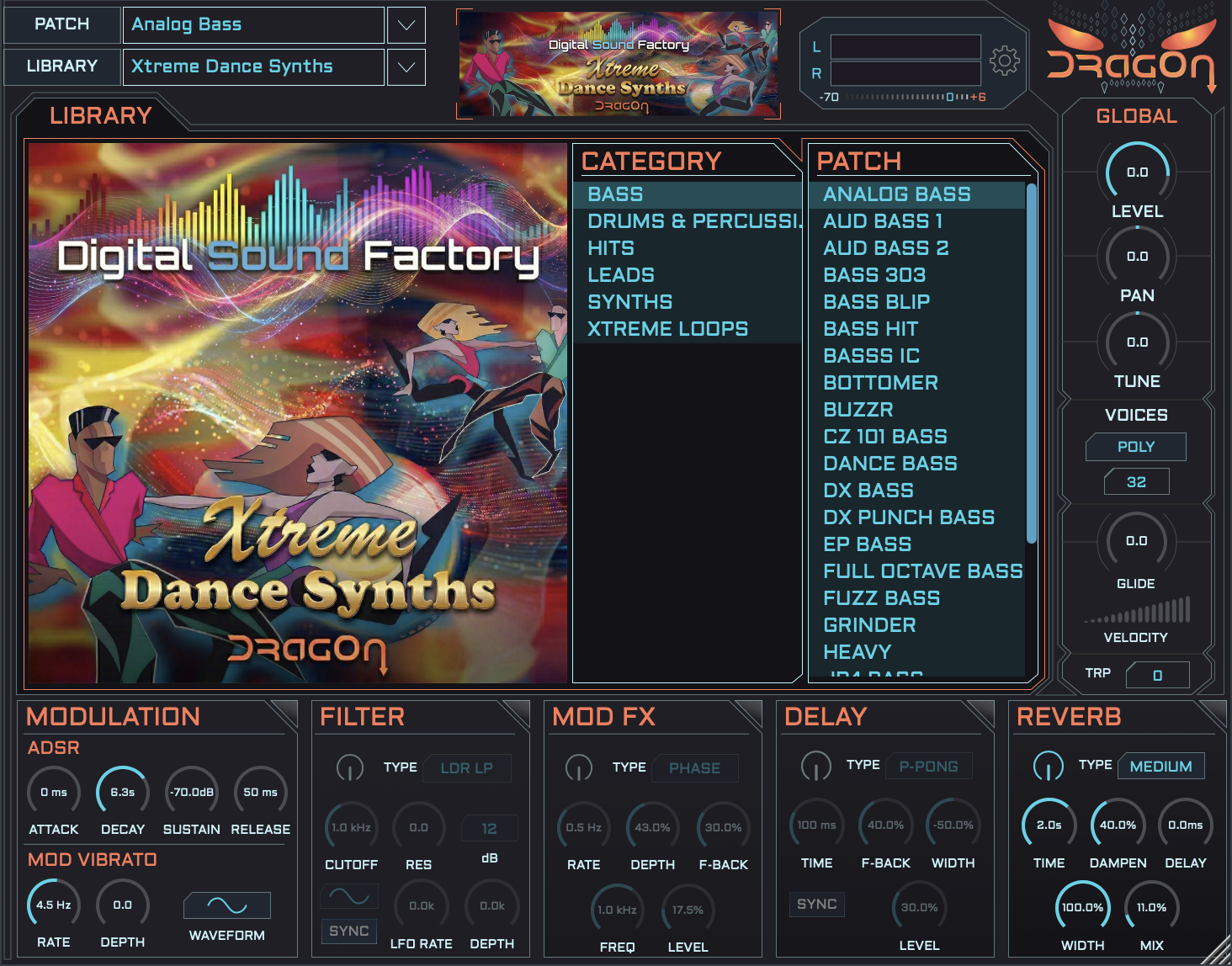Toggle the Filter section power button
Viewport: 1232px width, 966px height.
pyautogui.click(x=350, y=767)
